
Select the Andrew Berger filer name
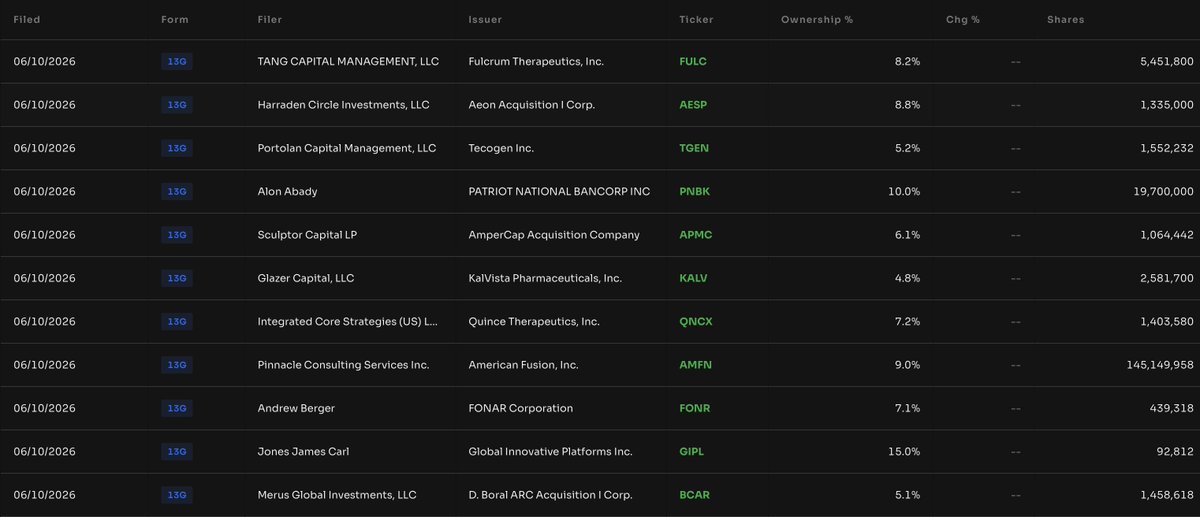pos(296,408)
